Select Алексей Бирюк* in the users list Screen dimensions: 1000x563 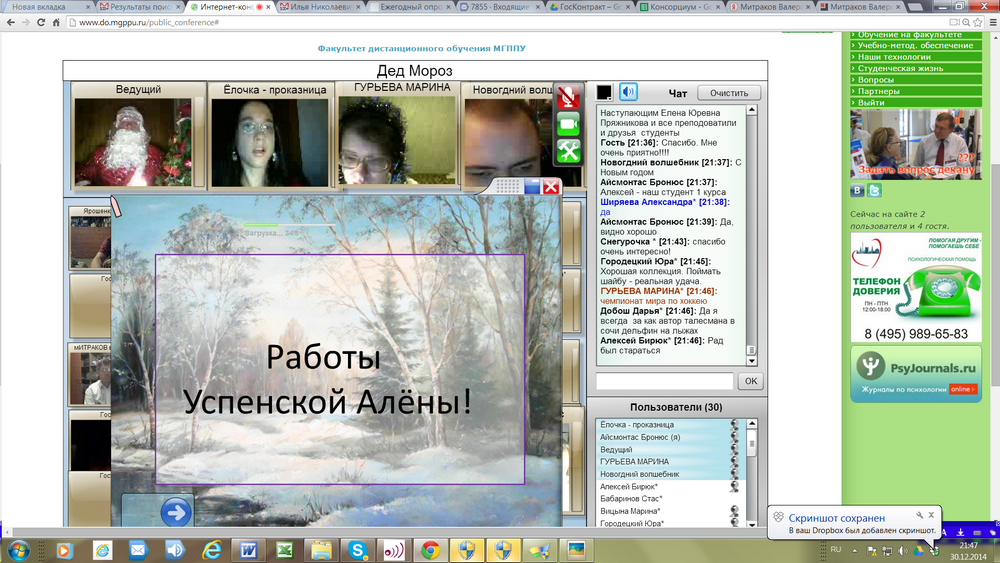pos(670,486)
